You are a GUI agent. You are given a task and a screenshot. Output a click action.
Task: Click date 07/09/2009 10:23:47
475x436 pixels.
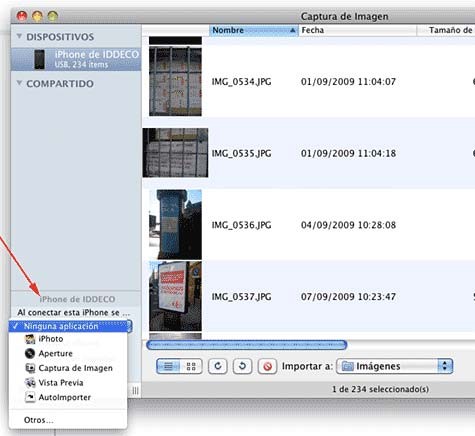tap(348, 297)
